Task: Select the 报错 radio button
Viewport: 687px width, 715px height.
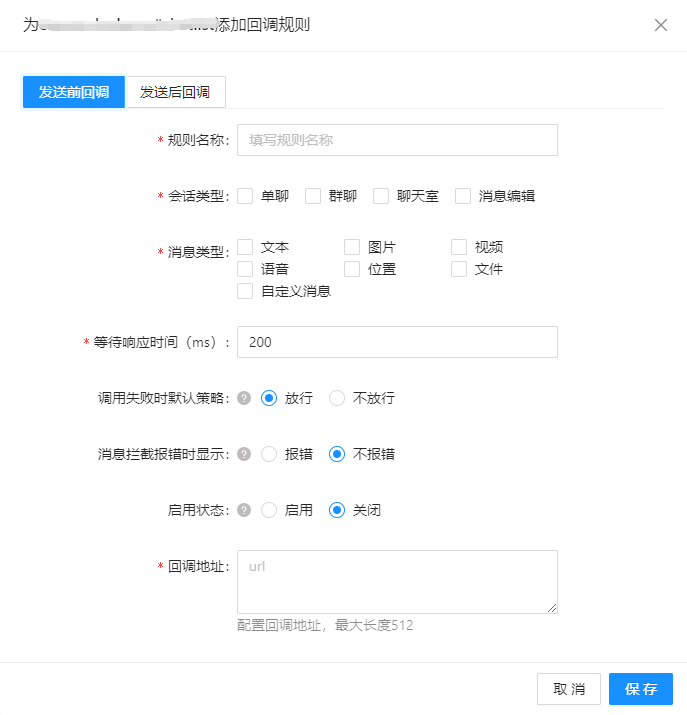Action: 269,454
